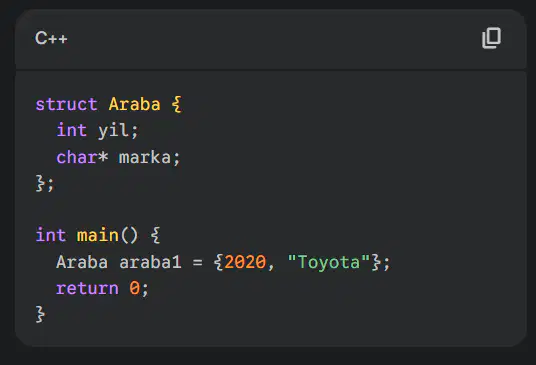Click the number 2020
536x365 pixels.
[245, 262]
